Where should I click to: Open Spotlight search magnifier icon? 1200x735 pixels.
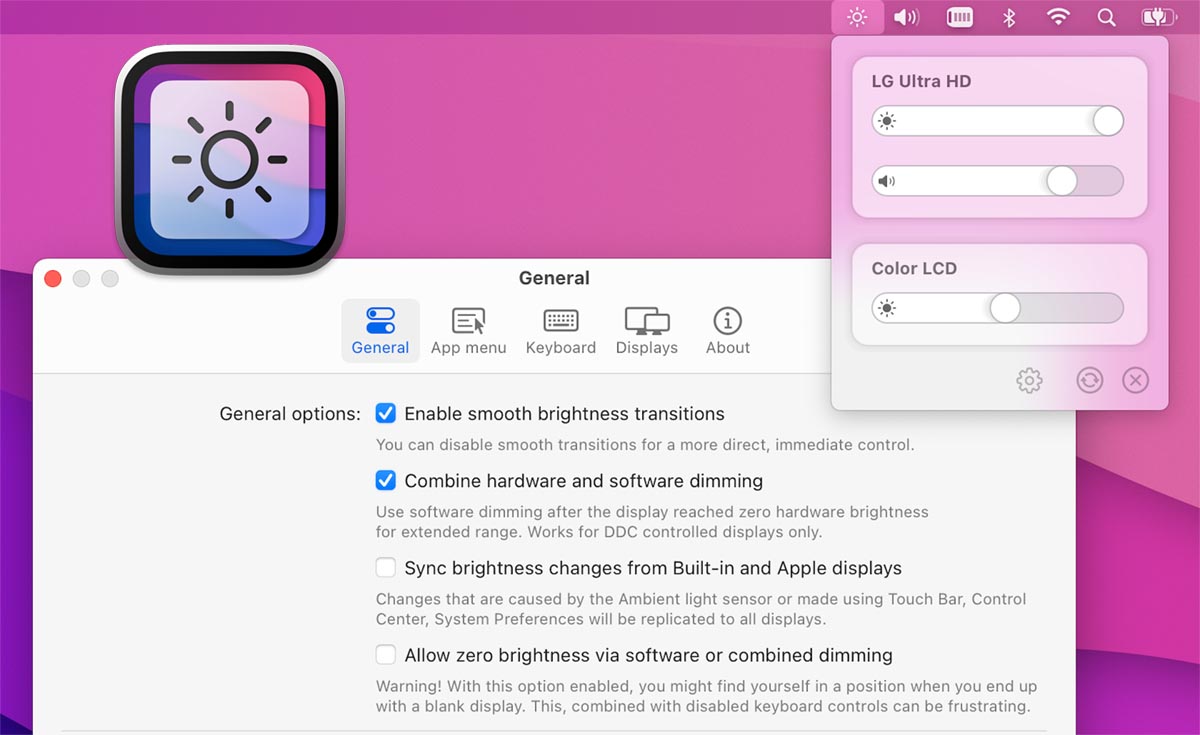tap(1106, 17)
